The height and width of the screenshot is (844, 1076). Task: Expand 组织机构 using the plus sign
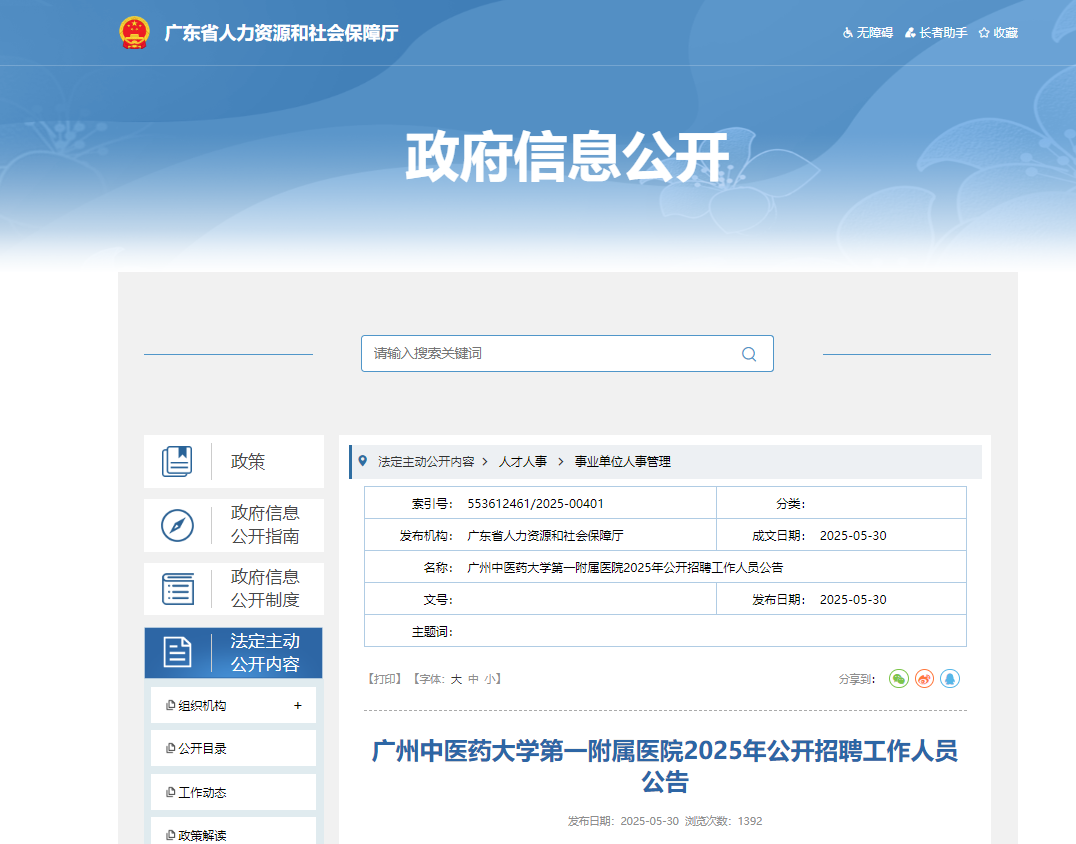298,705
